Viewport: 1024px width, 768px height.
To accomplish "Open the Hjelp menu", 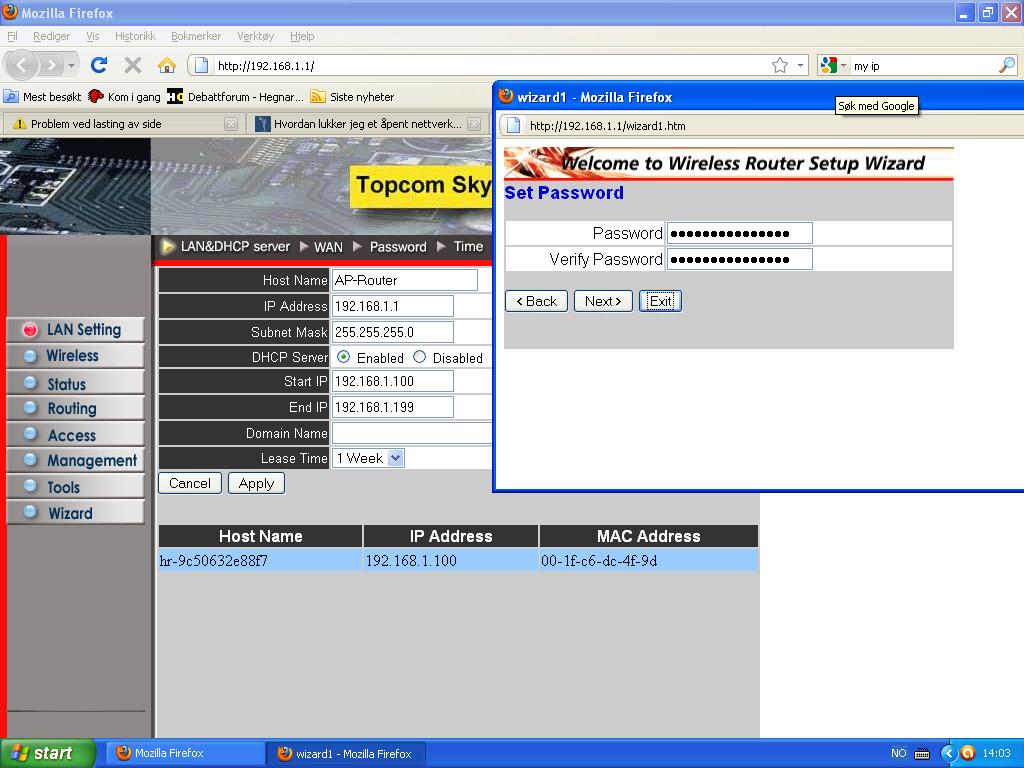I will point(302,36).
